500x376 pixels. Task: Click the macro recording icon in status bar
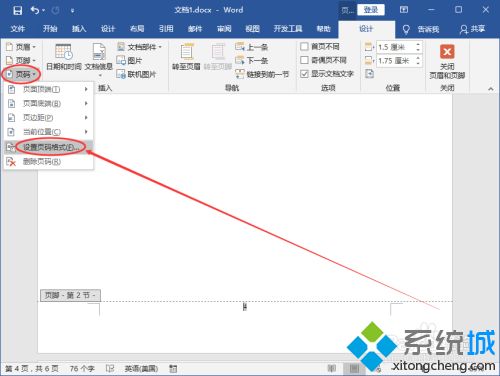173,368
